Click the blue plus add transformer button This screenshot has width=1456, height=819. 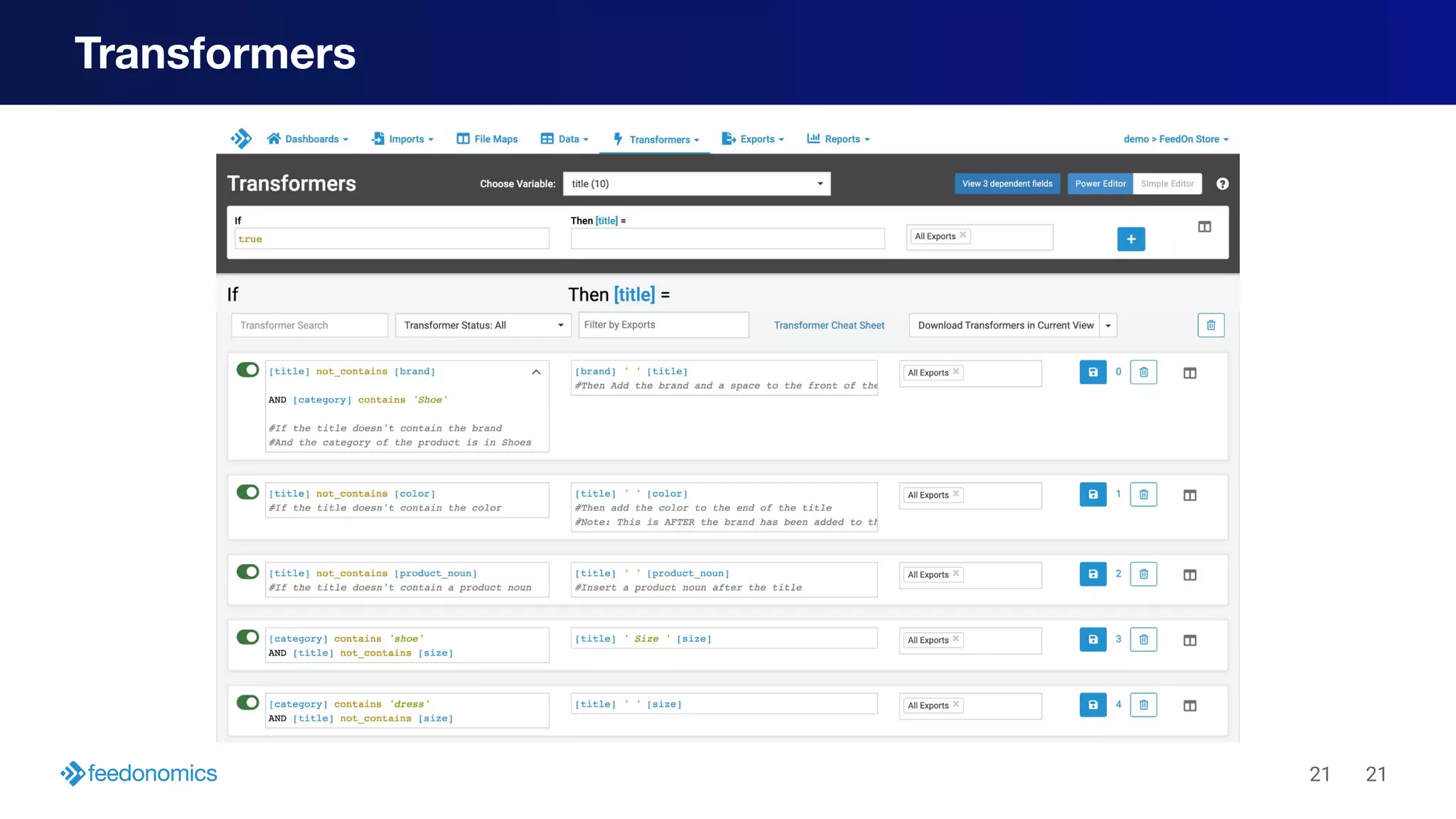(1130, 240)
